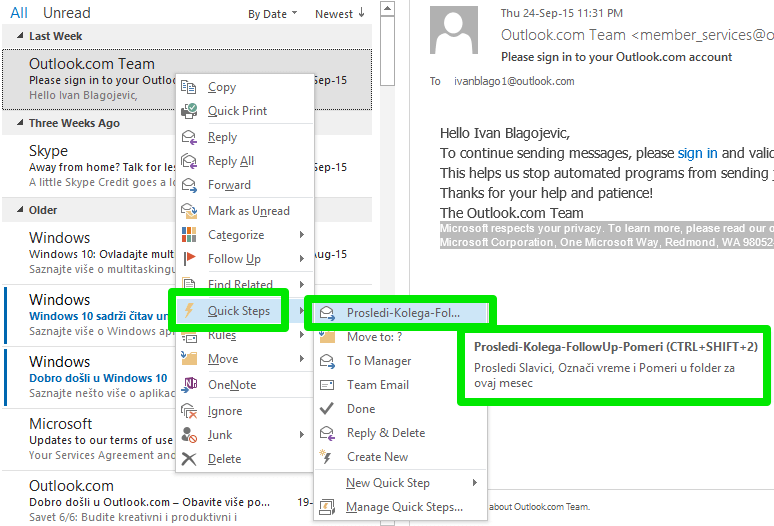Collapse the Last Week group

click(20, 36)
